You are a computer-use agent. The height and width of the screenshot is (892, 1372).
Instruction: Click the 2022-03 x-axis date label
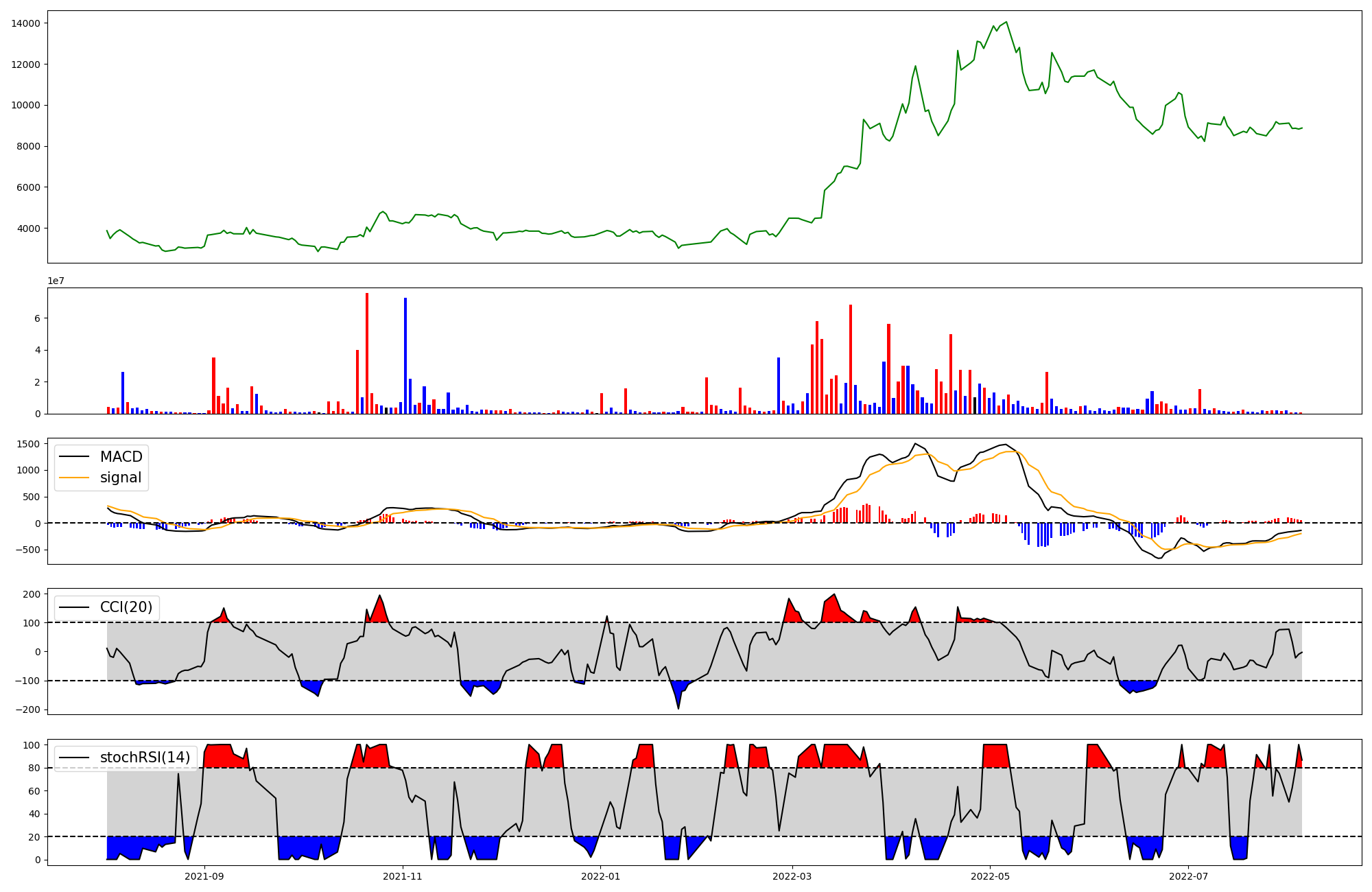(x=792, y=876)
